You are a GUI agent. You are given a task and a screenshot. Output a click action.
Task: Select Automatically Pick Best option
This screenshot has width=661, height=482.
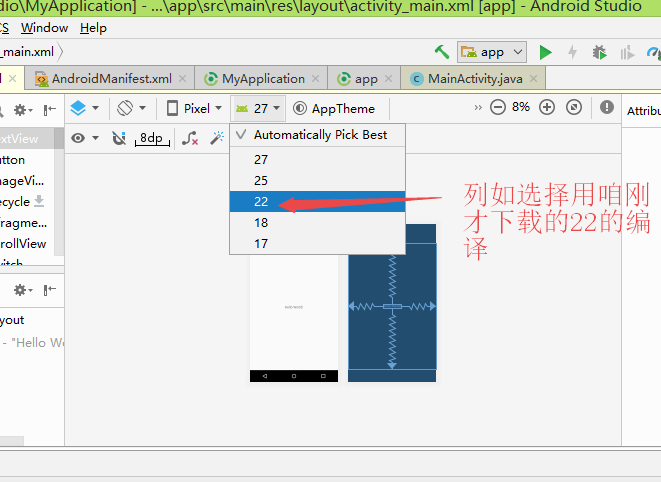[317, 135]
